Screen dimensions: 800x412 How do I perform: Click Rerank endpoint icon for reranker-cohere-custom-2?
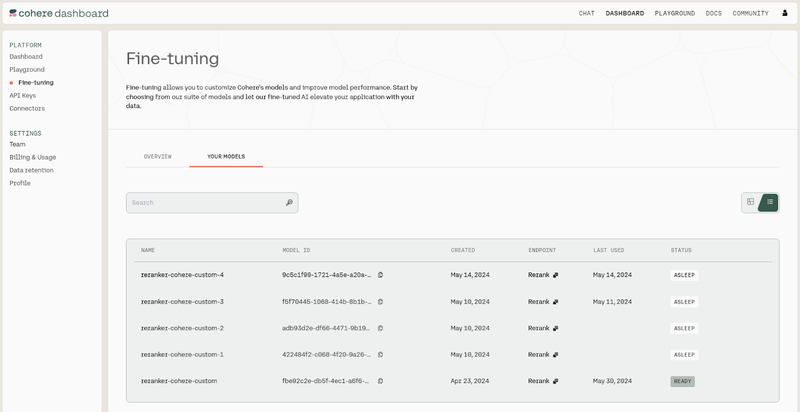tap(556, 328)
